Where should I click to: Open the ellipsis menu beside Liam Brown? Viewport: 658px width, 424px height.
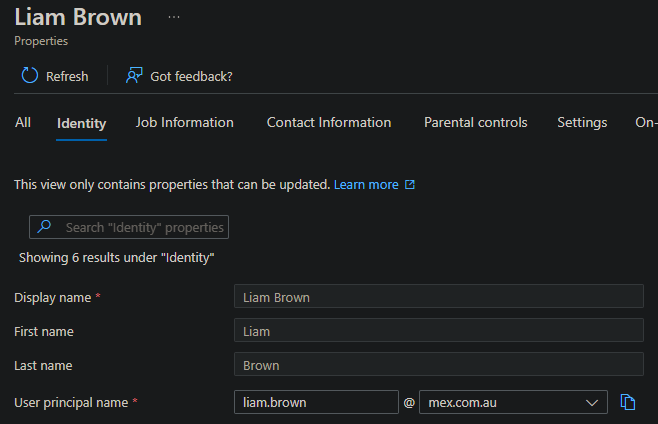point(174,18)
